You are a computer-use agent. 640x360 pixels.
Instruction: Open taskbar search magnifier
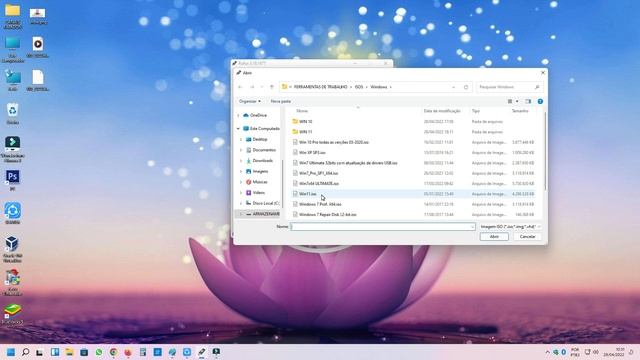coord(25,352)
